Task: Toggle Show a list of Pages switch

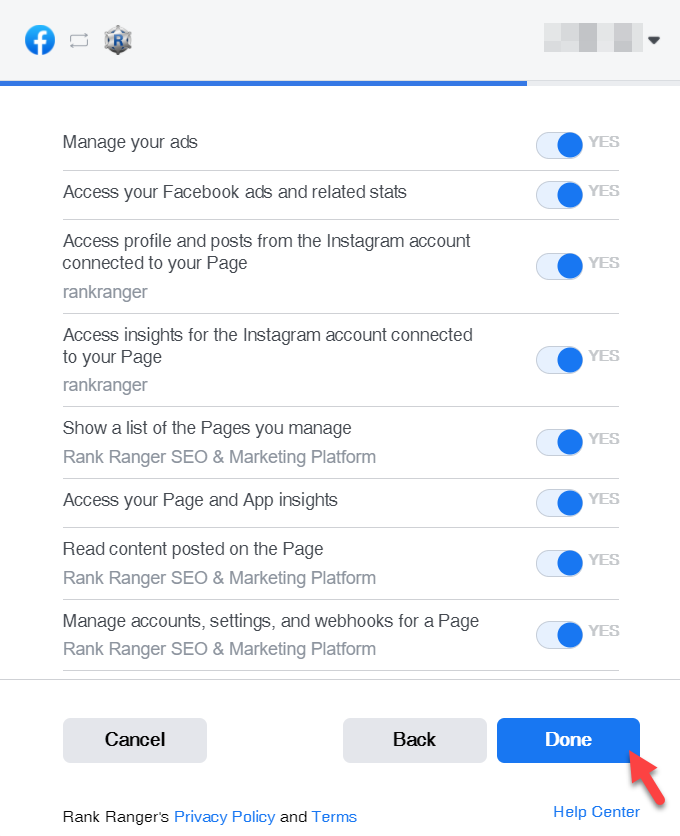Action: pyautogui.click(x=560, y=442)
